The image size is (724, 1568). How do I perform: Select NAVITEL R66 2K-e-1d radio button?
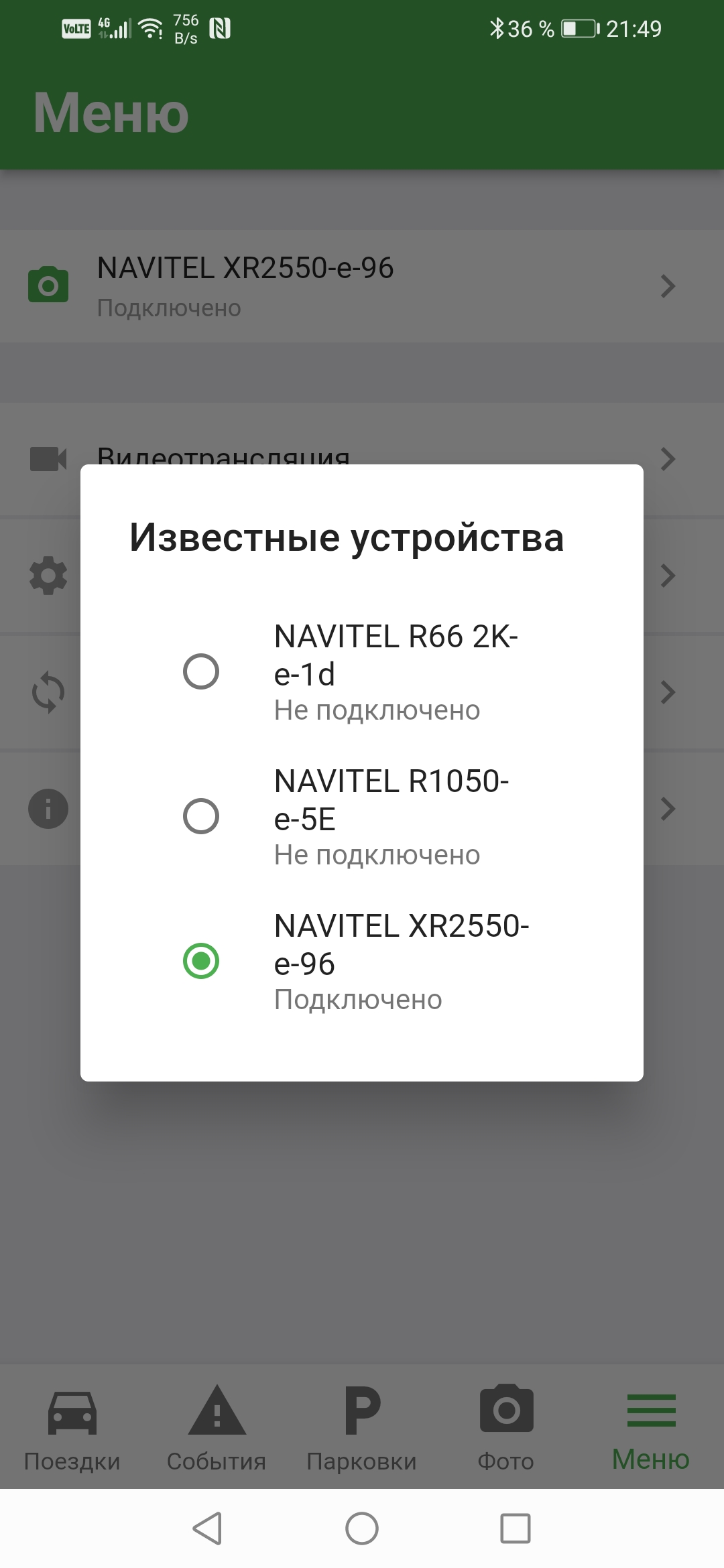(201, 671)
